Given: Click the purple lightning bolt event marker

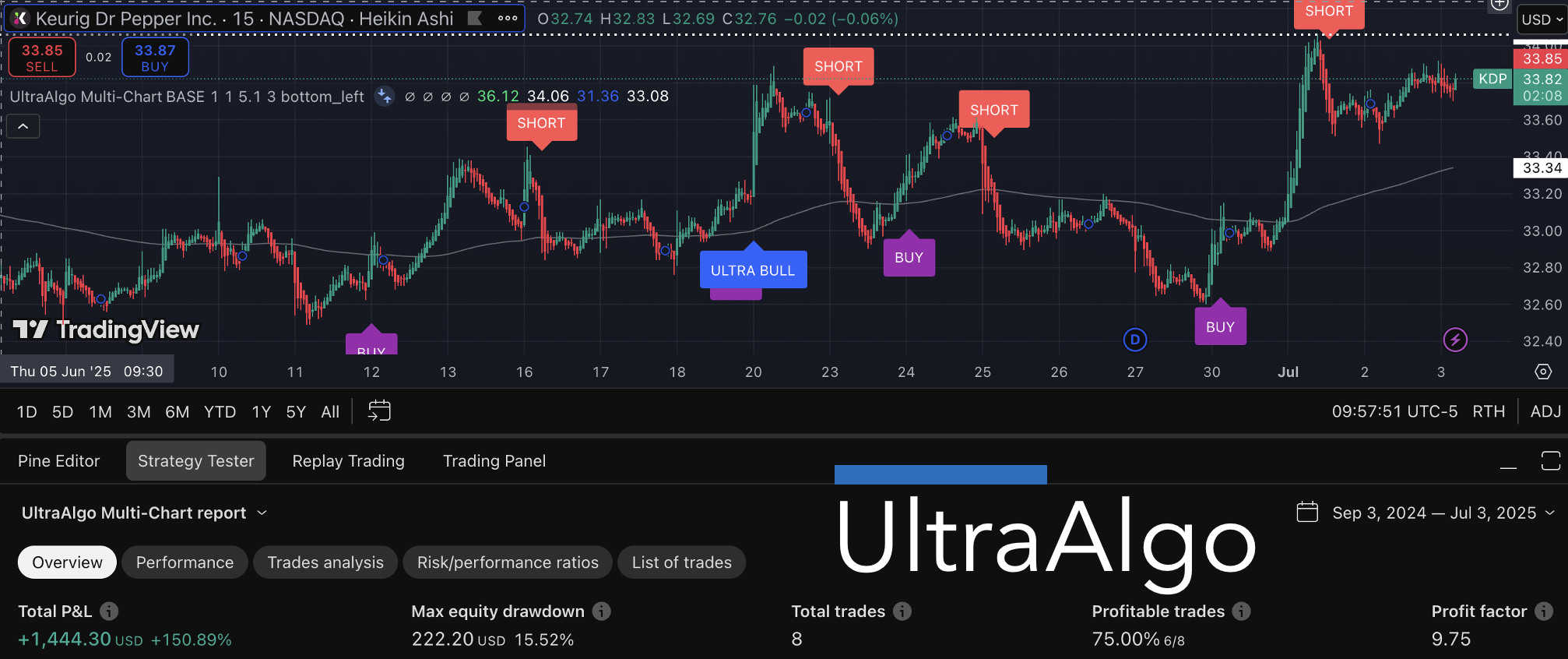Looking at the screenshot, I should 1455,340.
